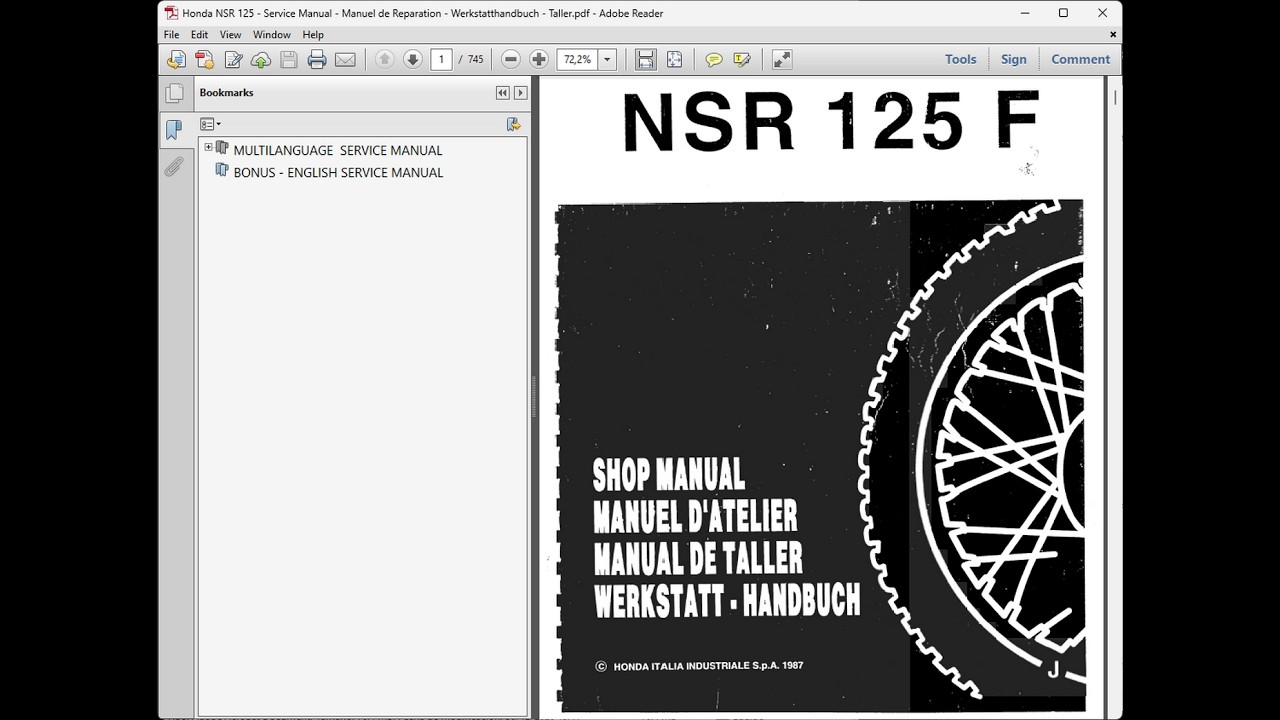Open the Page Thumbnails side panel
This screenshot has width=1280, height=720.
(175, 93)
